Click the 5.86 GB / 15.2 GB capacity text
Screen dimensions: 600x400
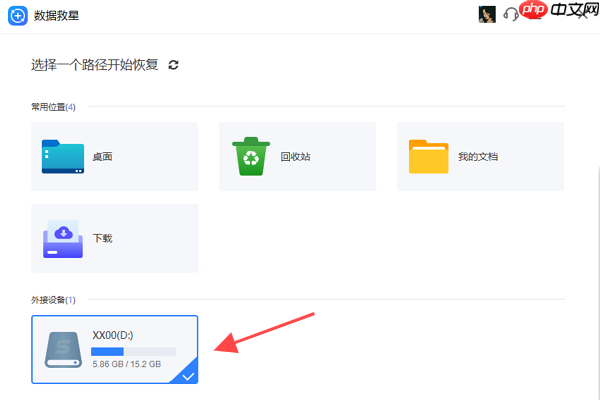click(127, 364)
